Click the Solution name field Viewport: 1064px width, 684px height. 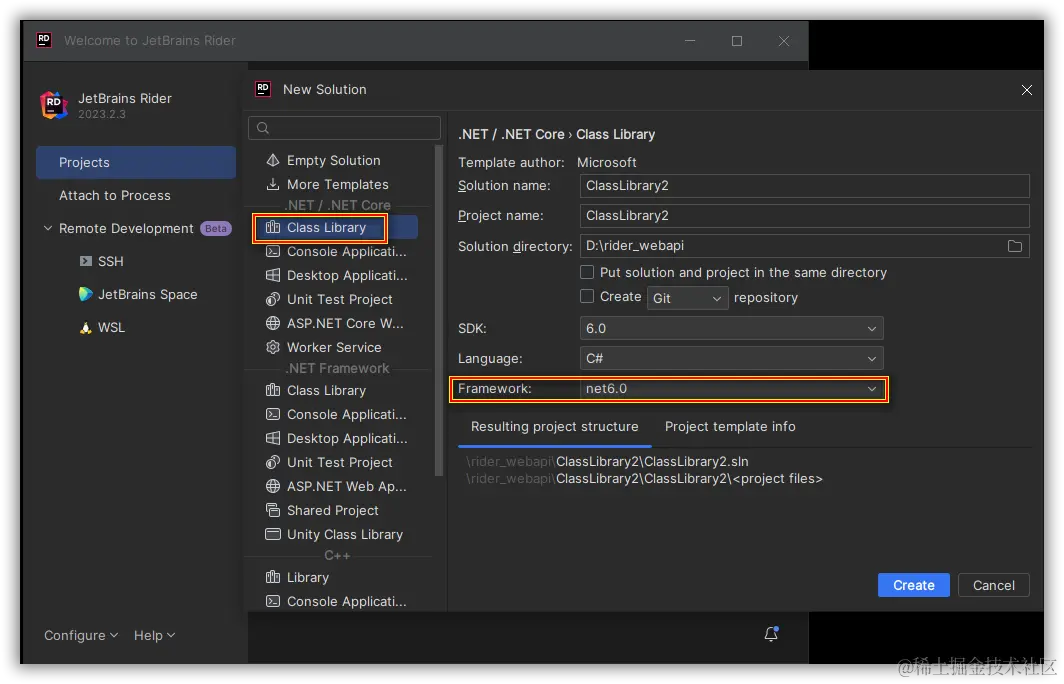[x=804, y=185]
